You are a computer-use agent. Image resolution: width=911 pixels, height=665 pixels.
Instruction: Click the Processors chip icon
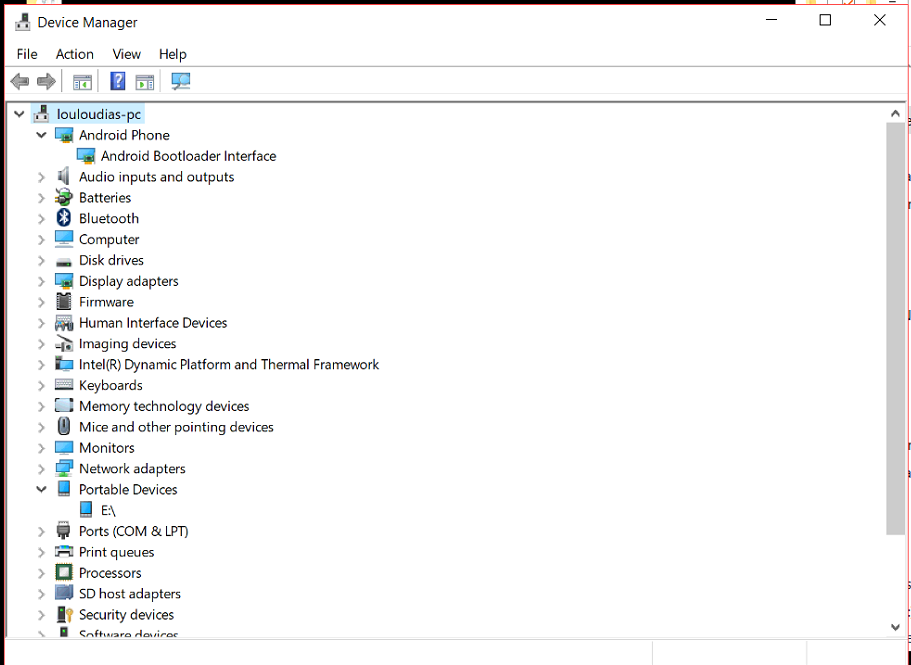tap(64, 573)
